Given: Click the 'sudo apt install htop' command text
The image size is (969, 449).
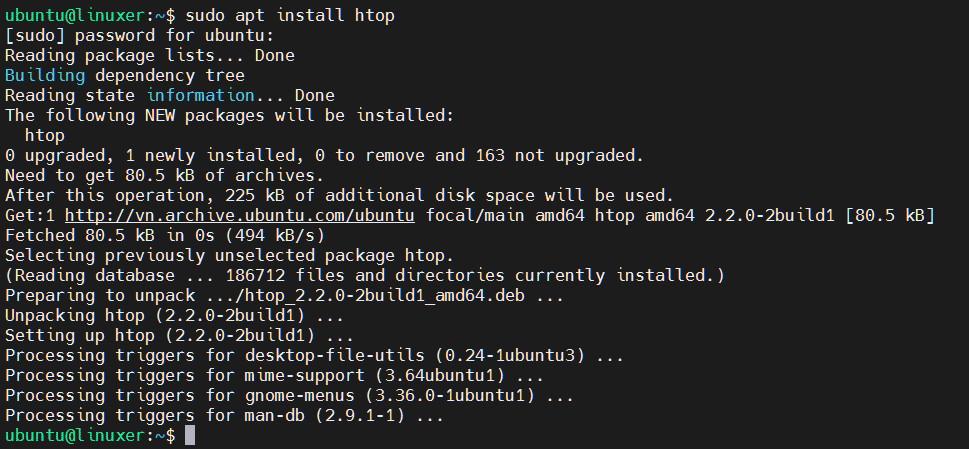Looking at the screenshot, I should [x=290, y=15].
